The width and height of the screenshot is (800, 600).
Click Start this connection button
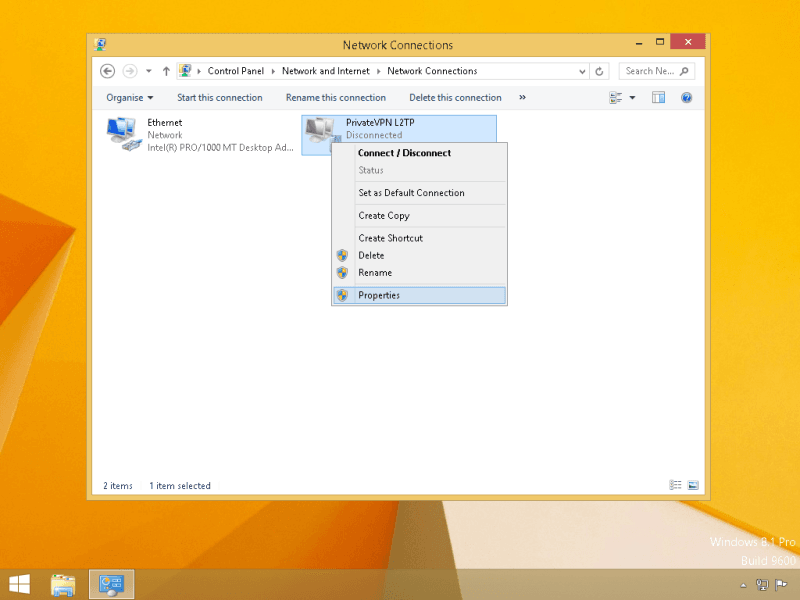point(219,98)
